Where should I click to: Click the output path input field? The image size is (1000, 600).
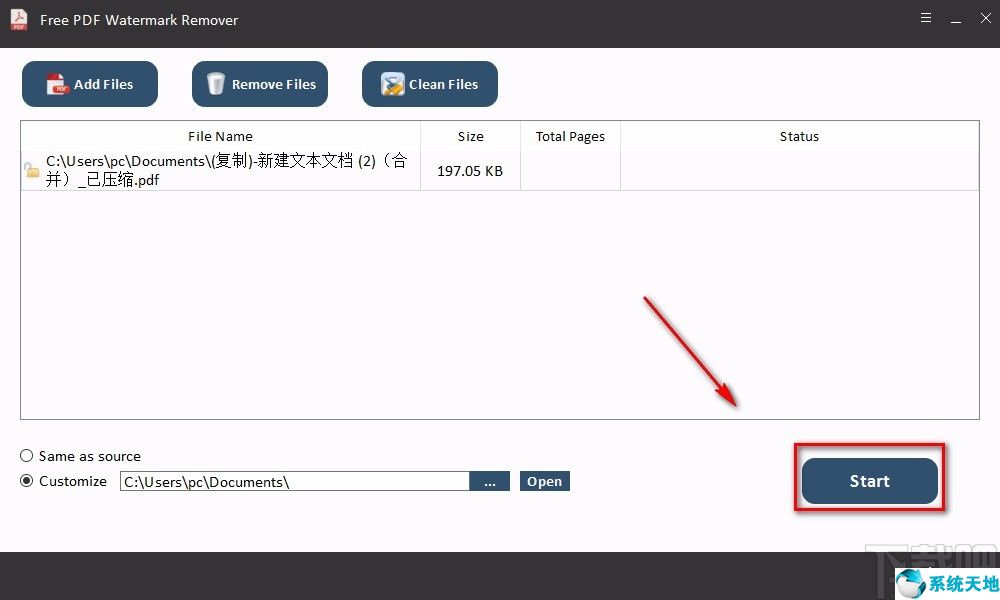coord(295,481)
